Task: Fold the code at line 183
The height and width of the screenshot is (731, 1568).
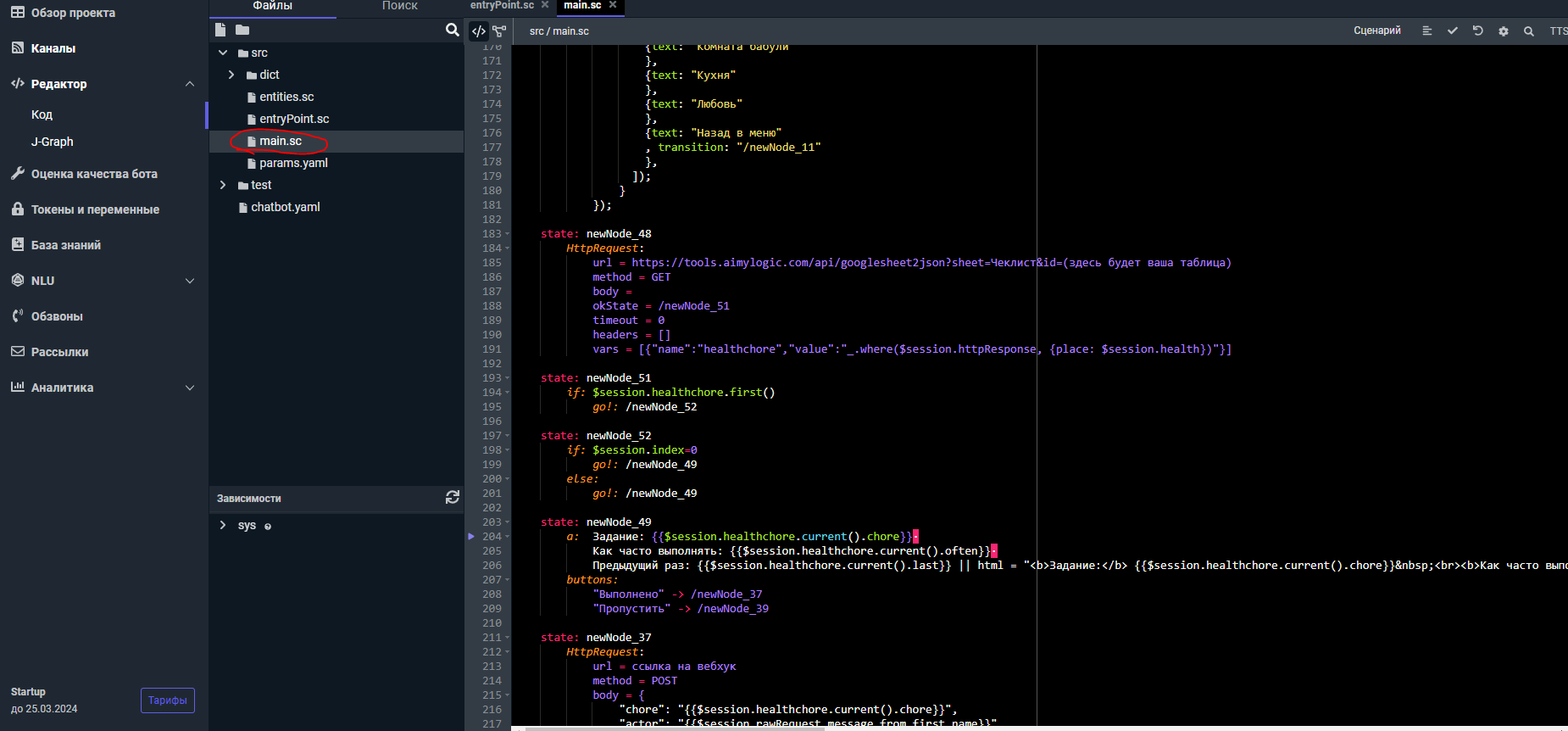Action: coord(508,234)
